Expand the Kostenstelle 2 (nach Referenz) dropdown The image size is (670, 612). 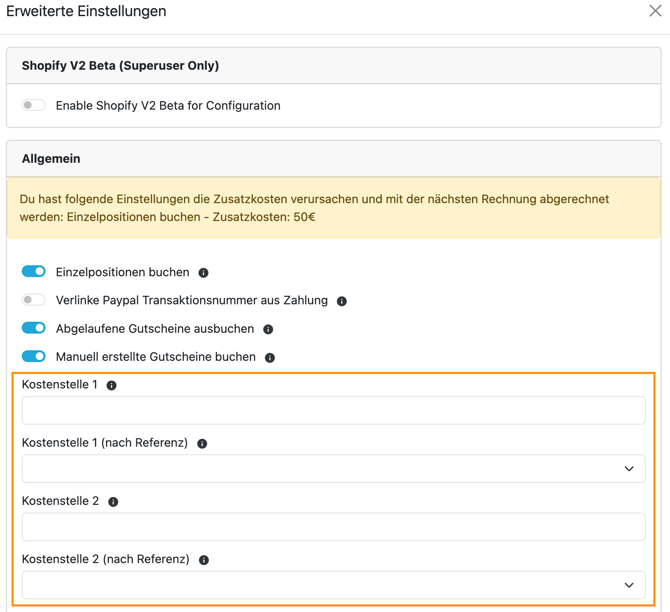(x=333, y=586)
